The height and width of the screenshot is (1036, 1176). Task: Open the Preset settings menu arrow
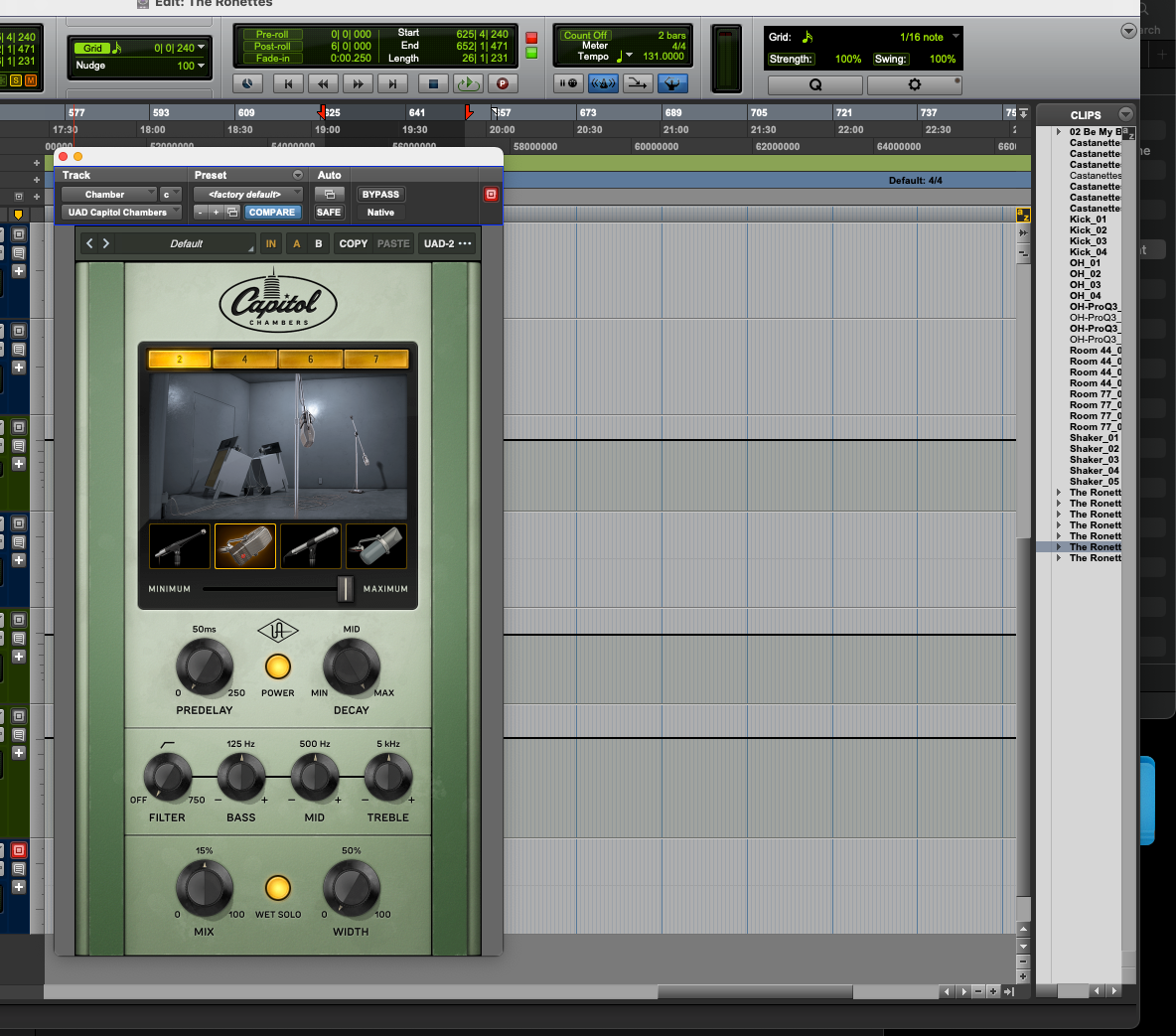pyautogui.click(x=298, y=175)
